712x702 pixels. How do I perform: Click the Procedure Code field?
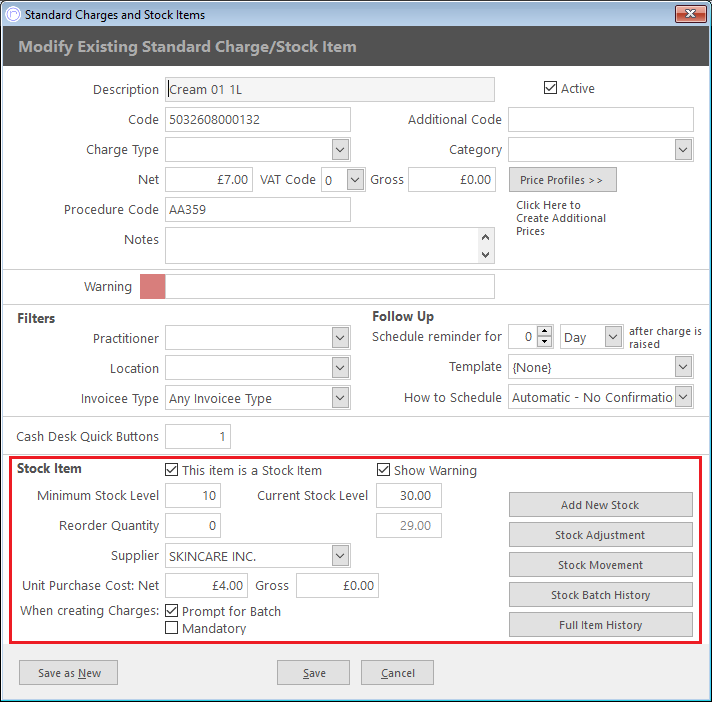point(258,209)
